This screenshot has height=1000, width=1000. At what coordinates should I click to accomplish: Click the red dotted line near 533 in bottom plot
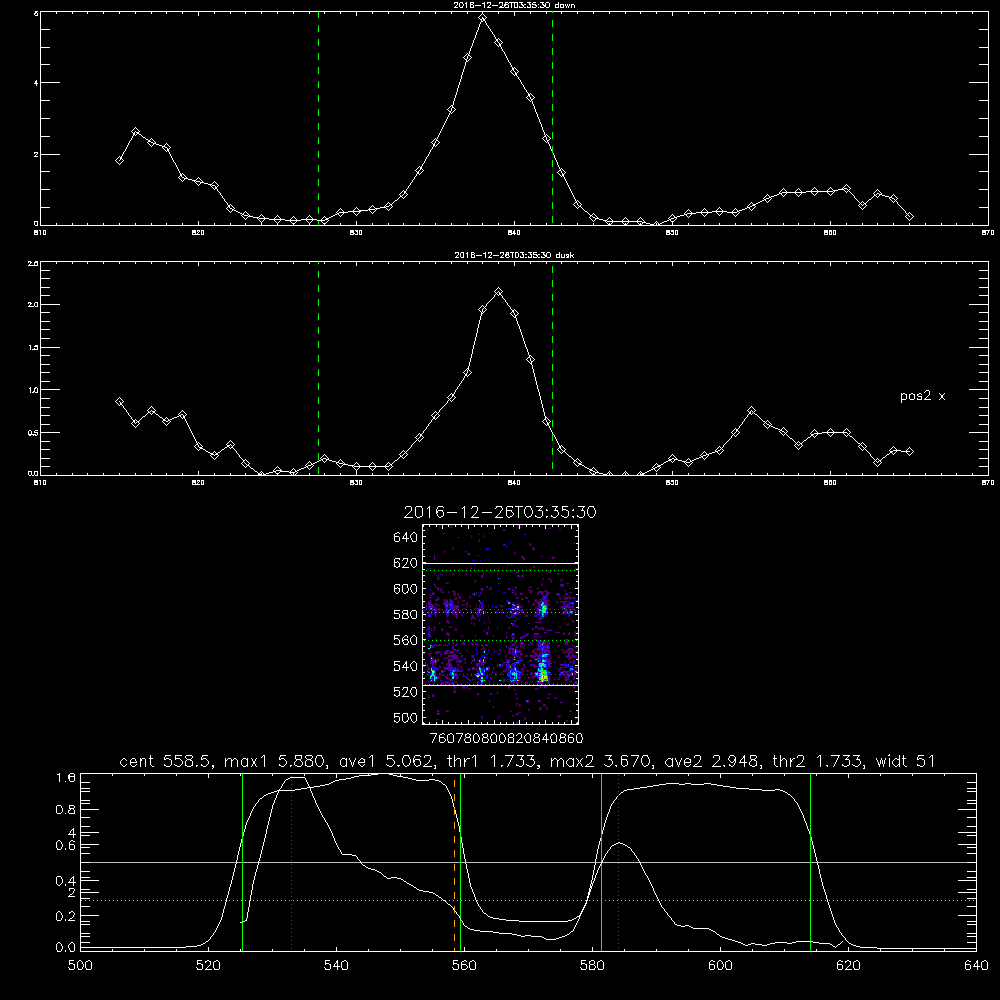tap(291, 861)
